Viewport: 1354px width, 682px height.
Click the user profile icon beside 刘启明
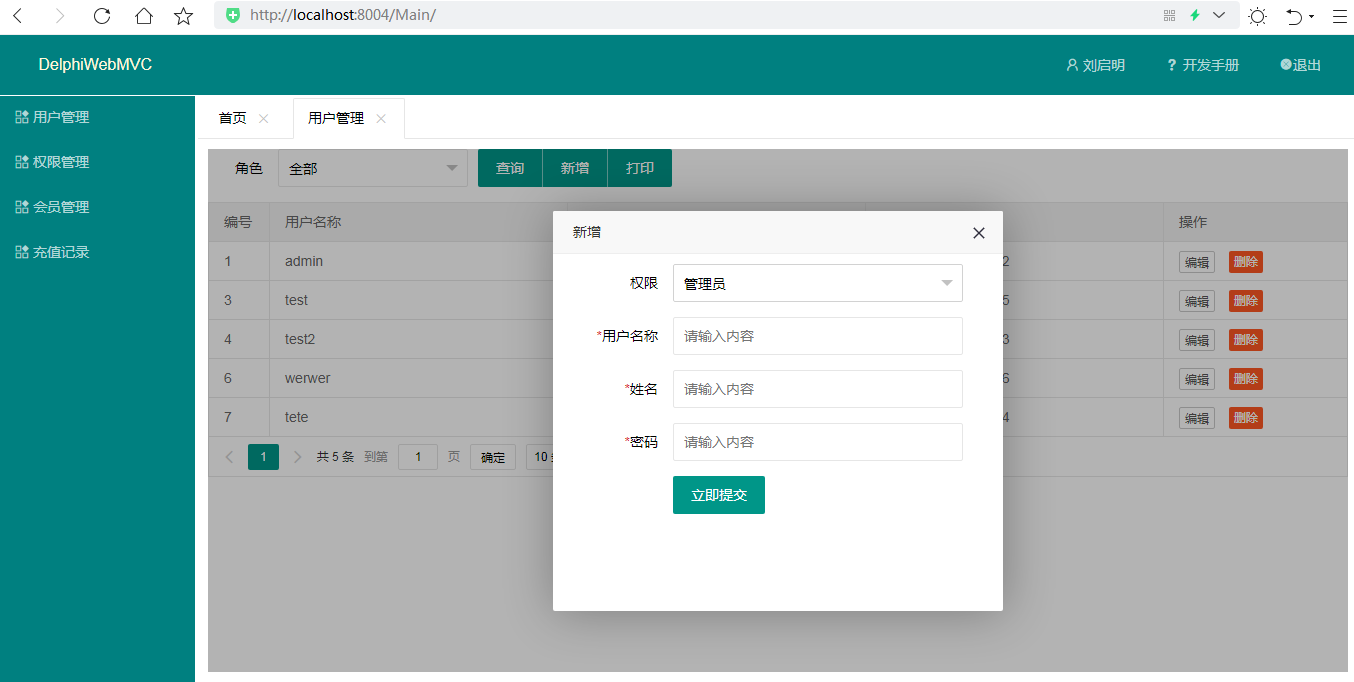click(1072, 65)
